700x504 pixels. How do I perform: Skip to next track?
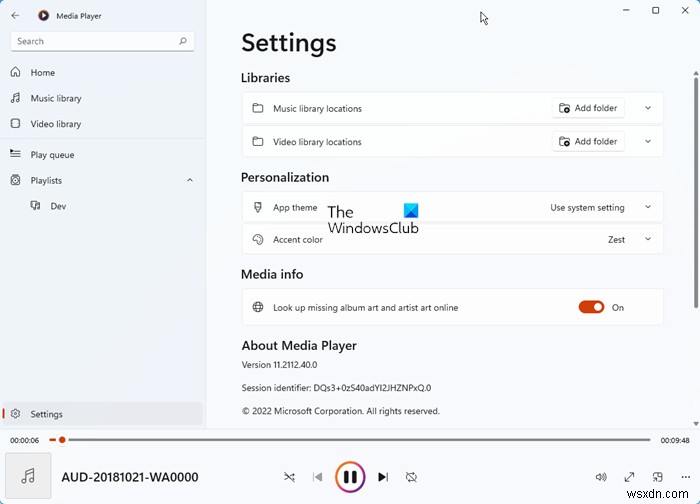pyautogui.click(x=383, y=477)
